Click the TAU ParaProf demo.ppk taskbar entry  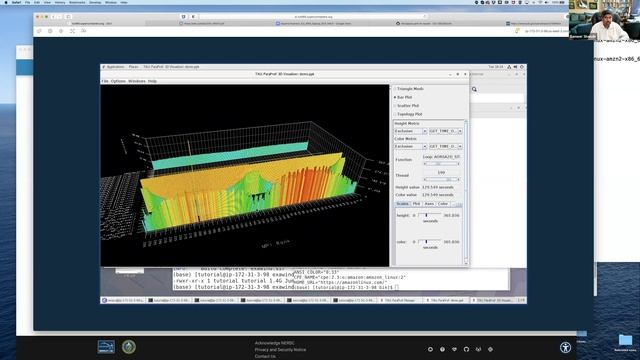click(446, 300)
